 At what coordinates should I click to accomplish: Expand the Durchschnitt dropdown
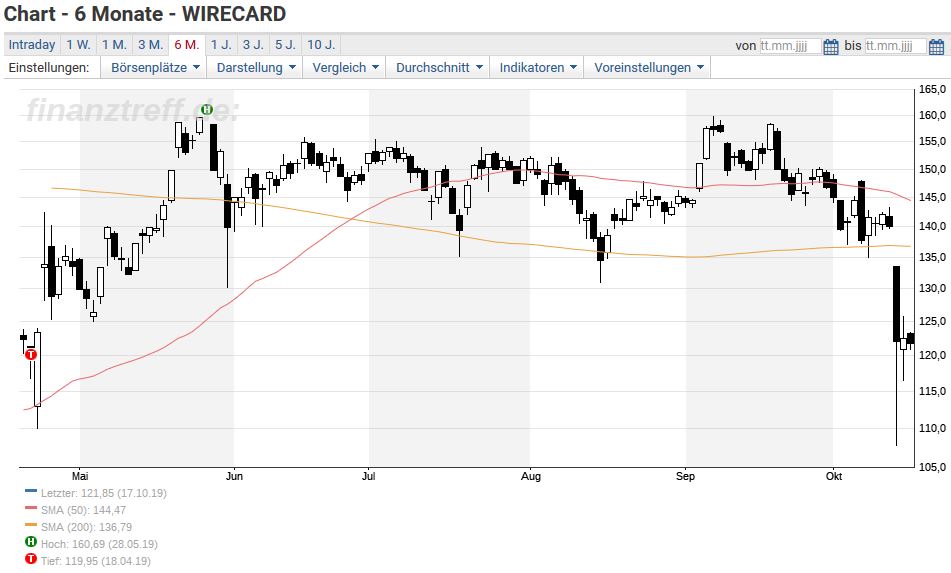click(439, 67)
